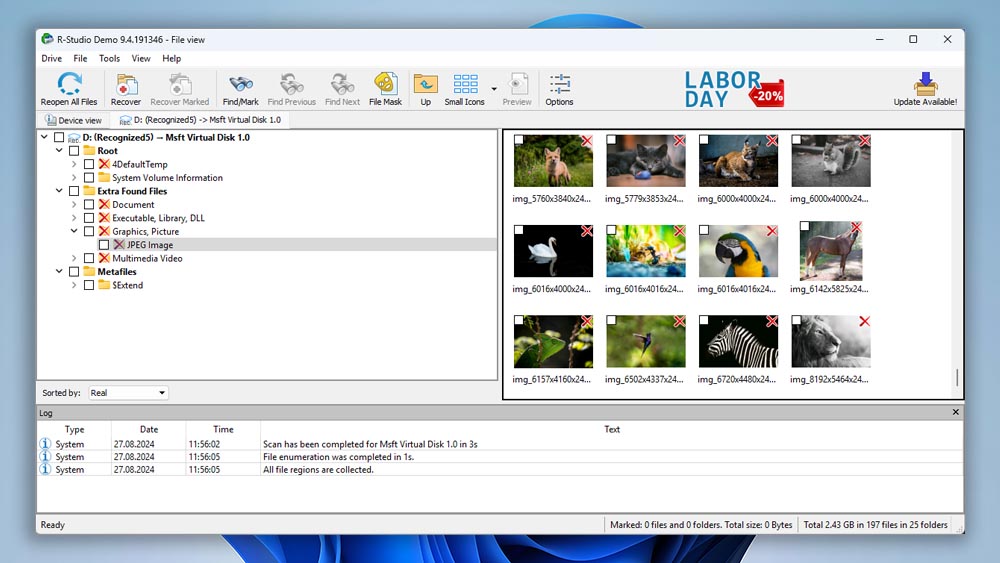Collapse the Root folder node
Screen dimensions: 1000x563
click(x=59, y=150)
